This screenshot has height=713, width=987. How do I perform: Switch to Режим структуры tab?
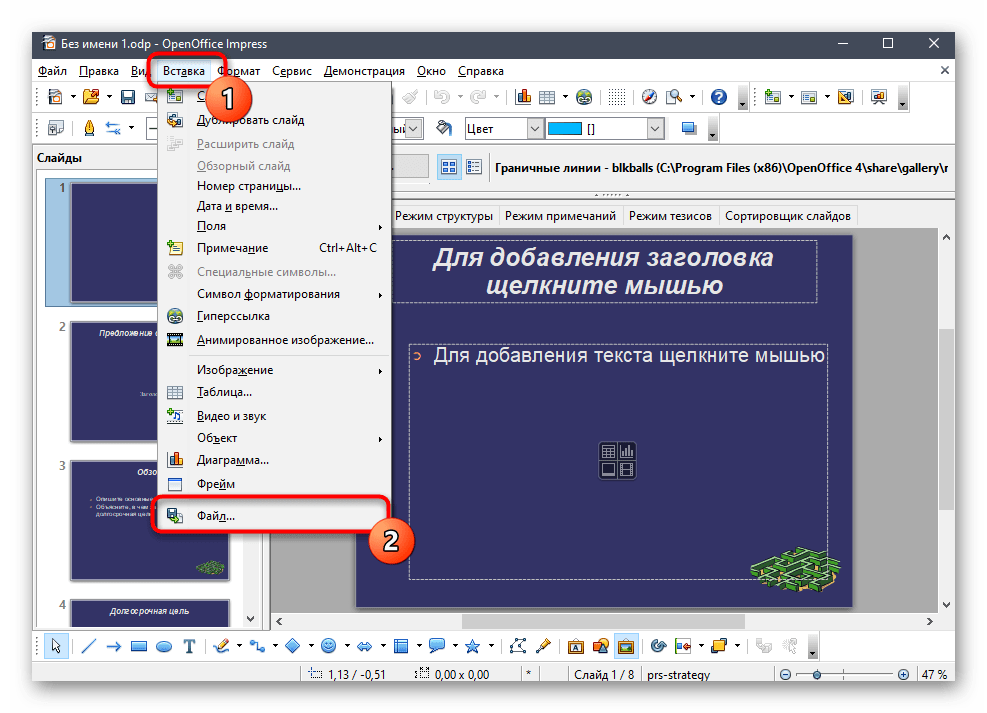tap(444, 216)
